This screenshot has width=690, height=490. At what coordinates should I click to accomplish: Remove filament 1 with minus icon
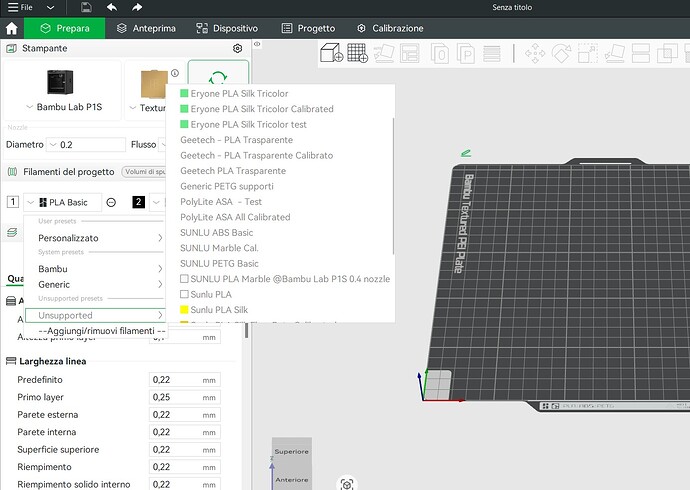tap(111, 202)
